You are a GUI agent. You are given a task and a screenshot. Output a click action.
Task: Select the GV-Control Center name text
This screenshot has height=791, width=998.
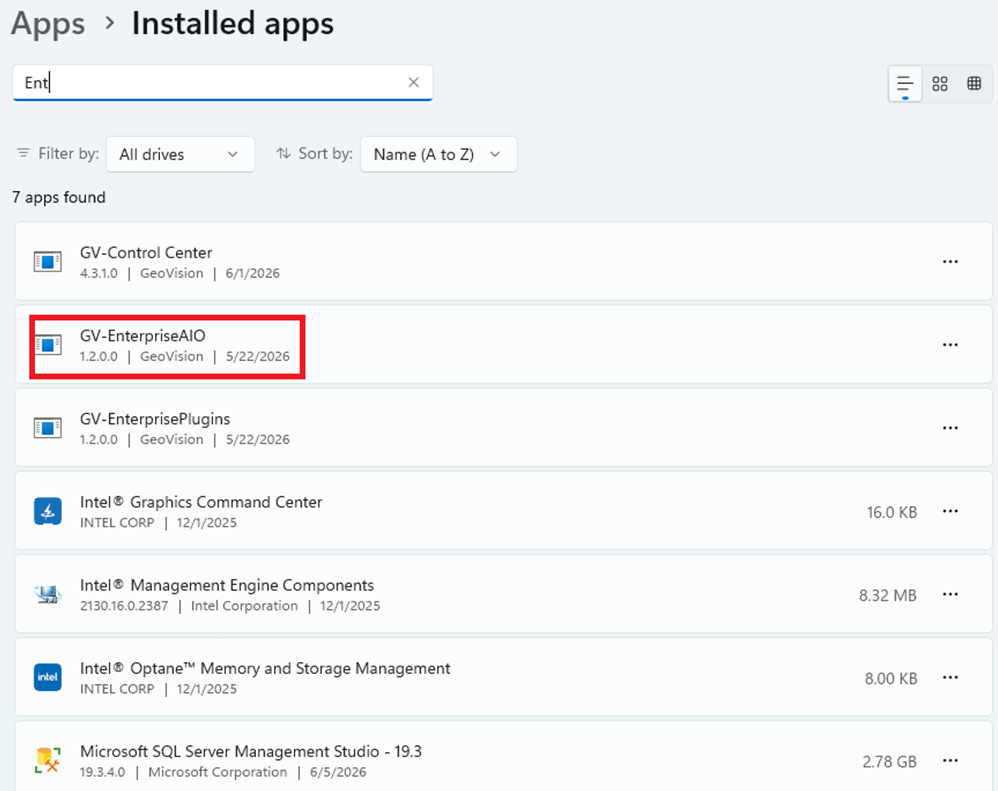[146, 253]
